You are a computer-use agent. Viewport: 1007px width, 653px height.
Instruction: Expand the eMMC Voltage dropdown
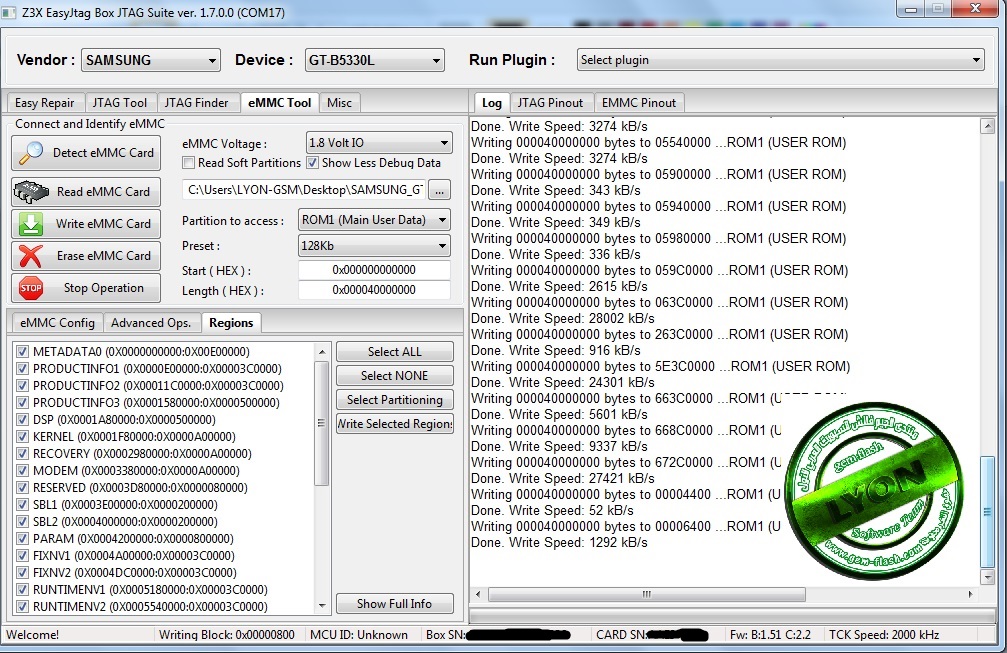380,143
